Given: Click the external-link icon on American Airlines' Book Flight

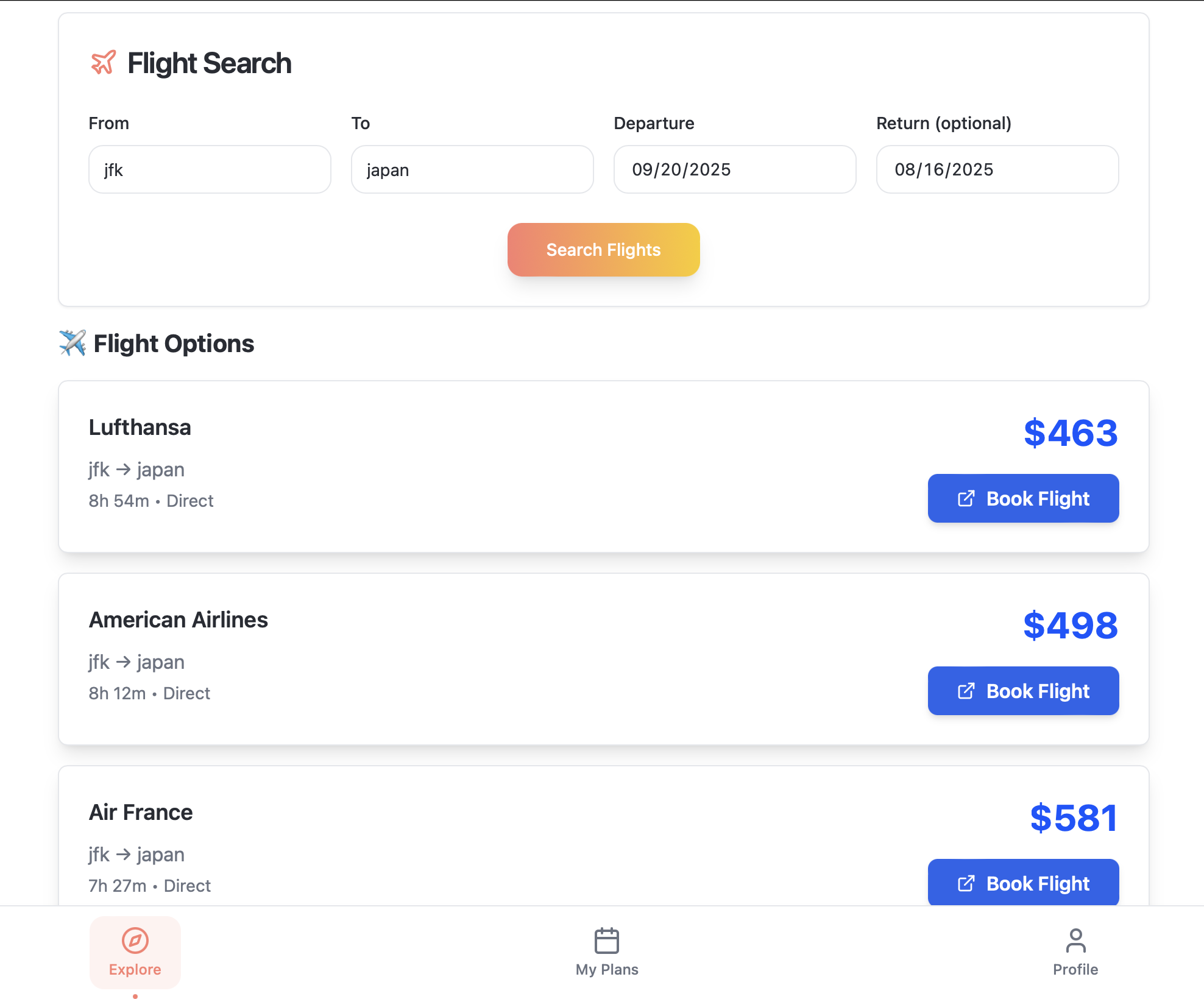Looking at the screenshot, I should coord(965,691).
